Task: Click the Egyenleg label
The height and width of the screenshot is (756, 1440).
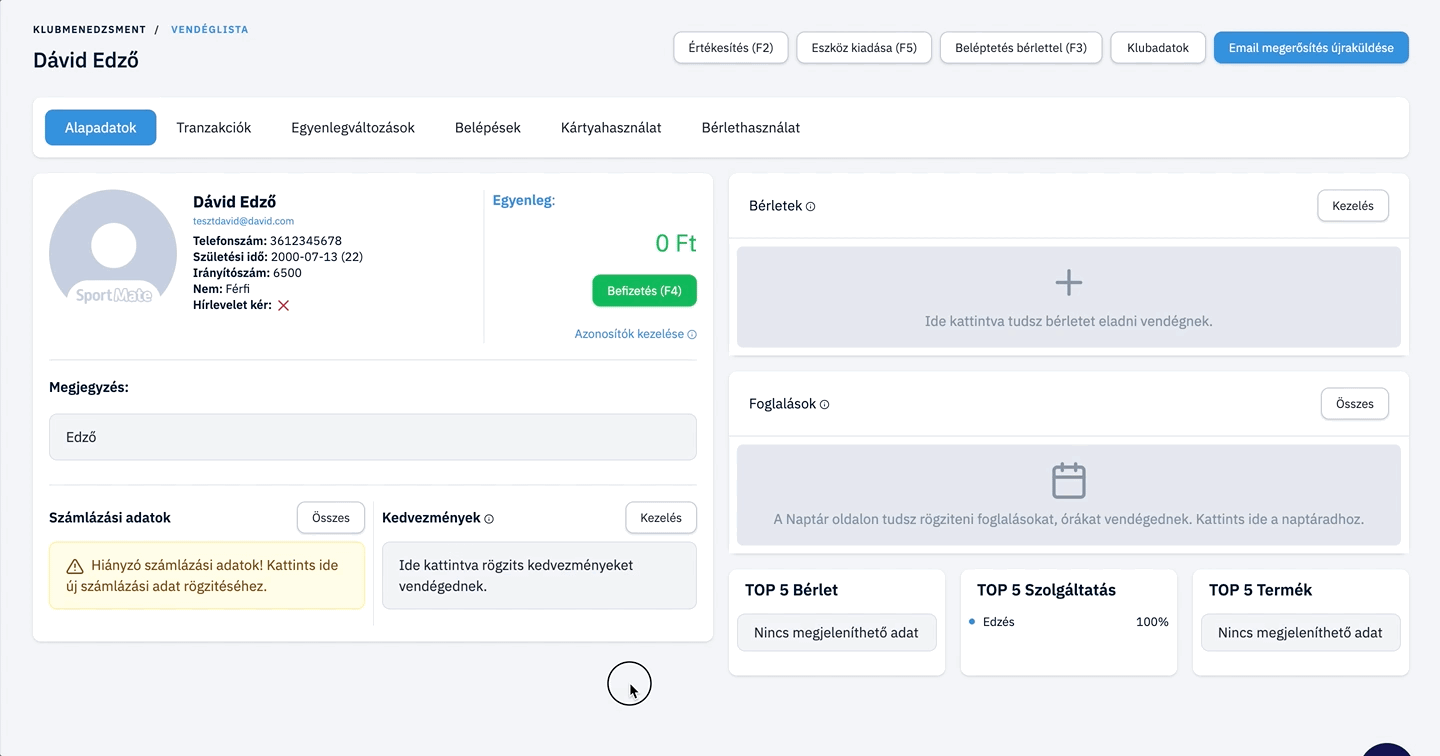Action: point(524,201)
